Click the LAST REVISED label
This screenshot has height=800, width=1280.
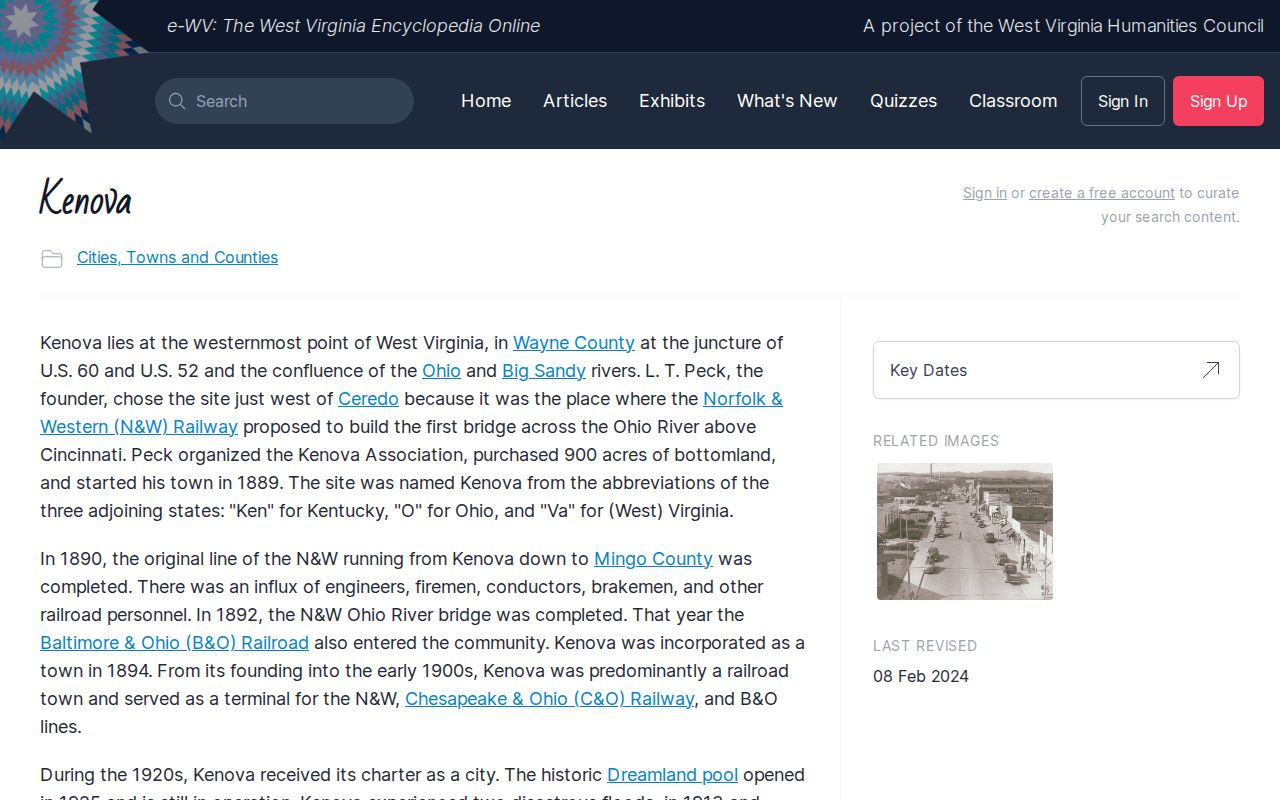tap(925, 646)
